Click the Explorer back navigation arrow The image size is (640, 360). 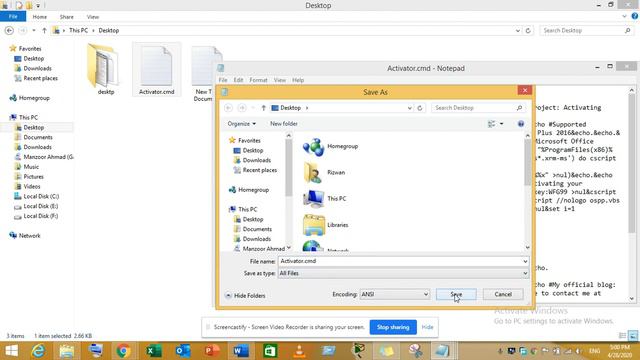(x=9, y=31)
